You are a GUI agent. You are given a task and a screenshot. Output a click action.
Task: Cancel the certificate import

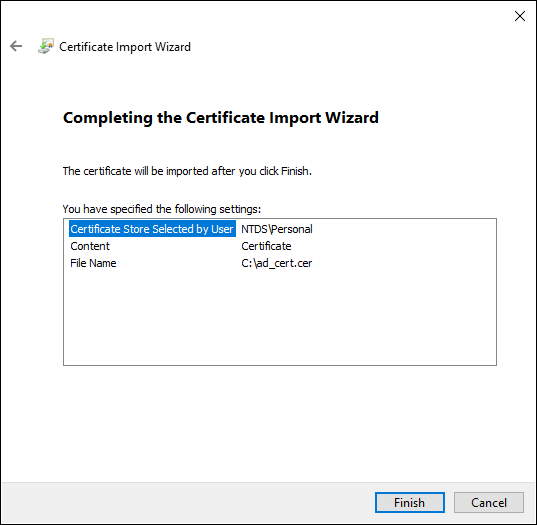point(489,502)
